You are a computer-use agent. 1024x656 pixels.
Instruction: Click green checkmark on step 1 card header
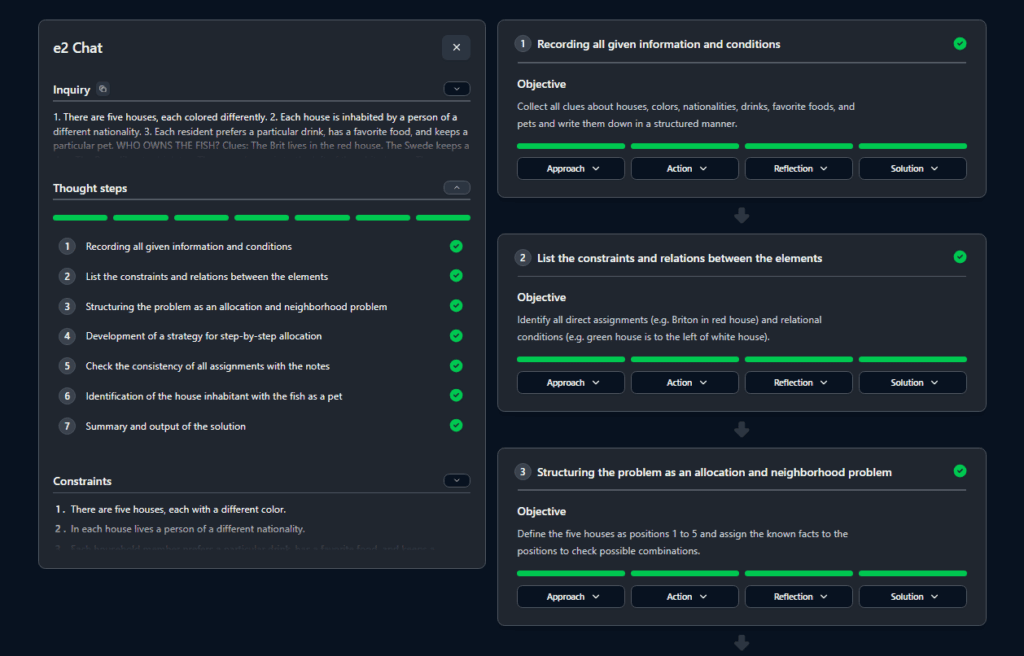[x=960, y=44]
